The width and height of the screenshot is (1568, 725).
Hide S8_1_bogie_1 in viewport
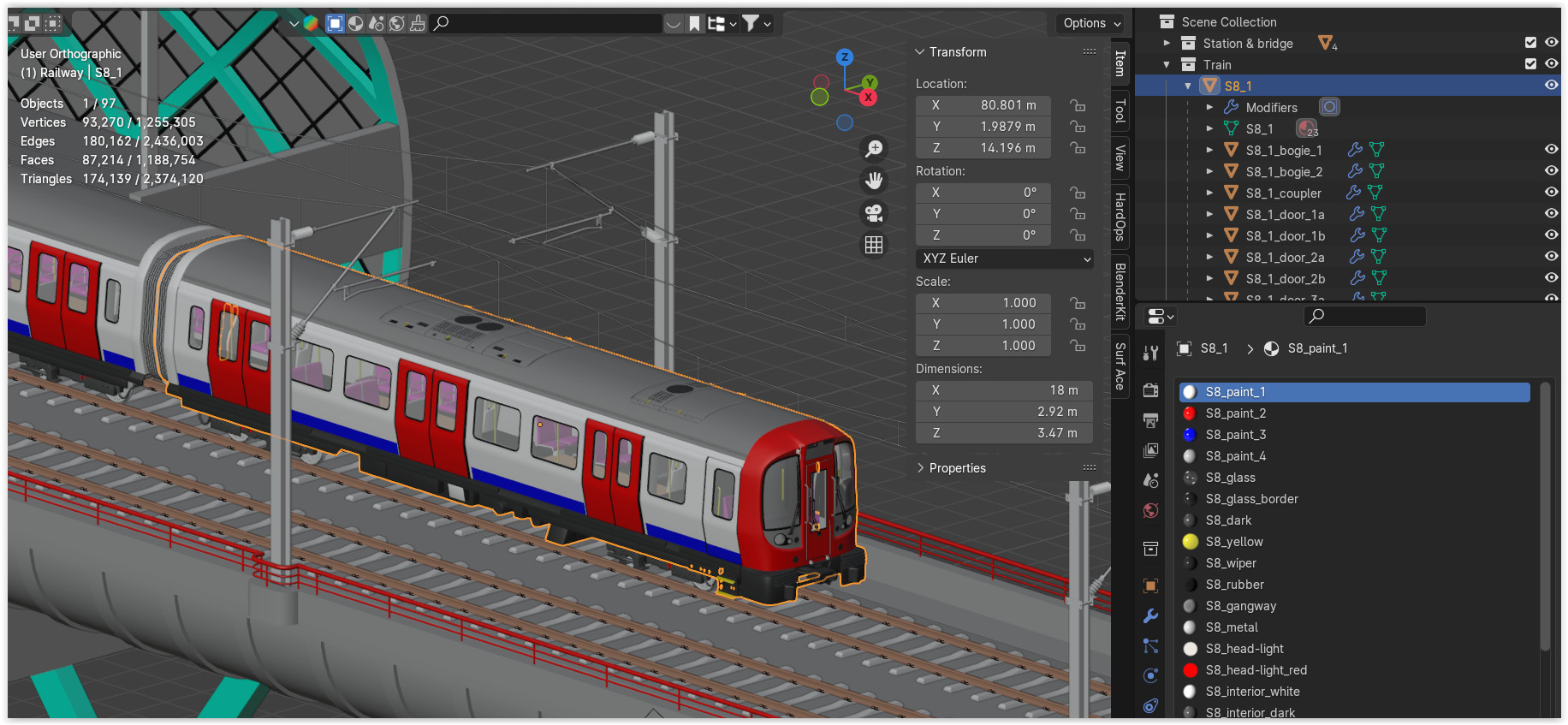coord(1551,150)
